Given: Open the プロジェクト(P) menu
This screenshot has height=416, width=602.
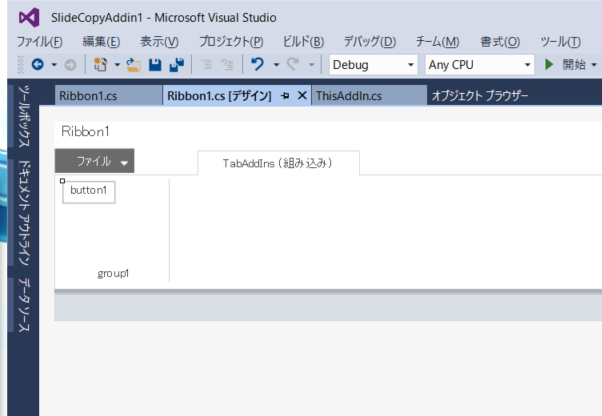Looking at the screenshot, I should tap(231, 41).
